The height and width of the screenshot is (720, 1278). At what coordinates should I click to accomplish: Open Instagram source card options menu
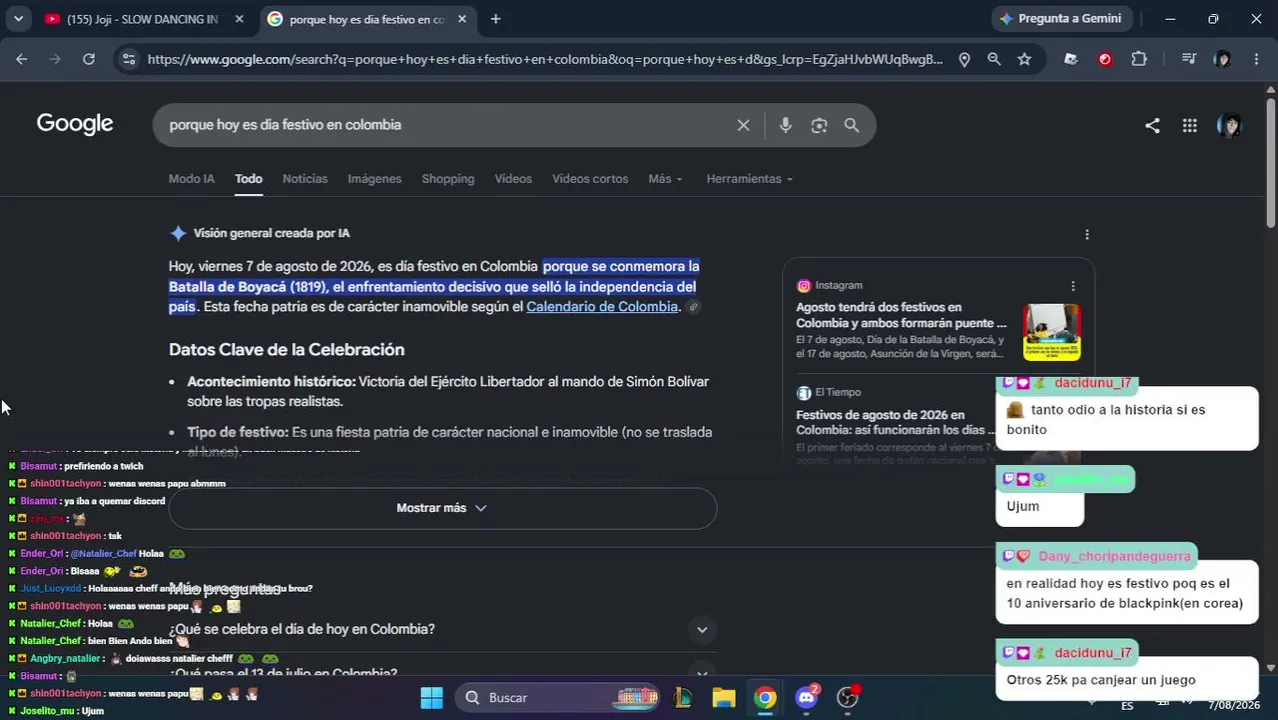1073,286
